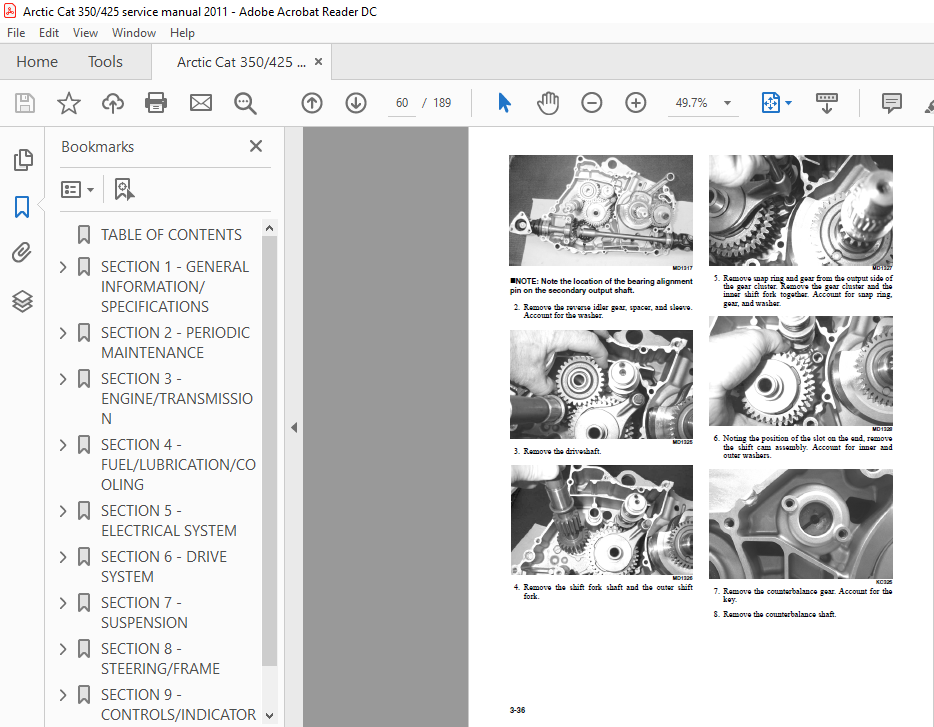Open bookmark options dropdown
The height and width of the screenshot is (727, 934).
tap(77, 189)
